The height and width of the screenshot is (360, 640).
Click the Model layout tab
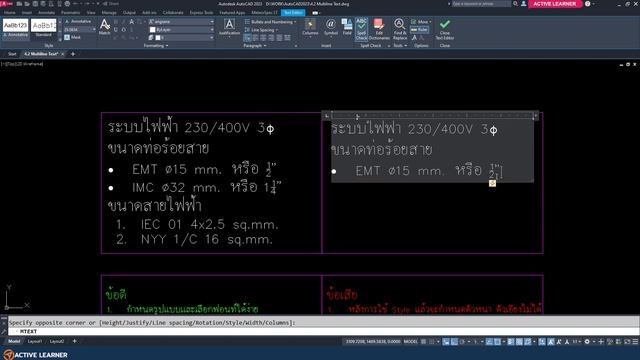14,341
